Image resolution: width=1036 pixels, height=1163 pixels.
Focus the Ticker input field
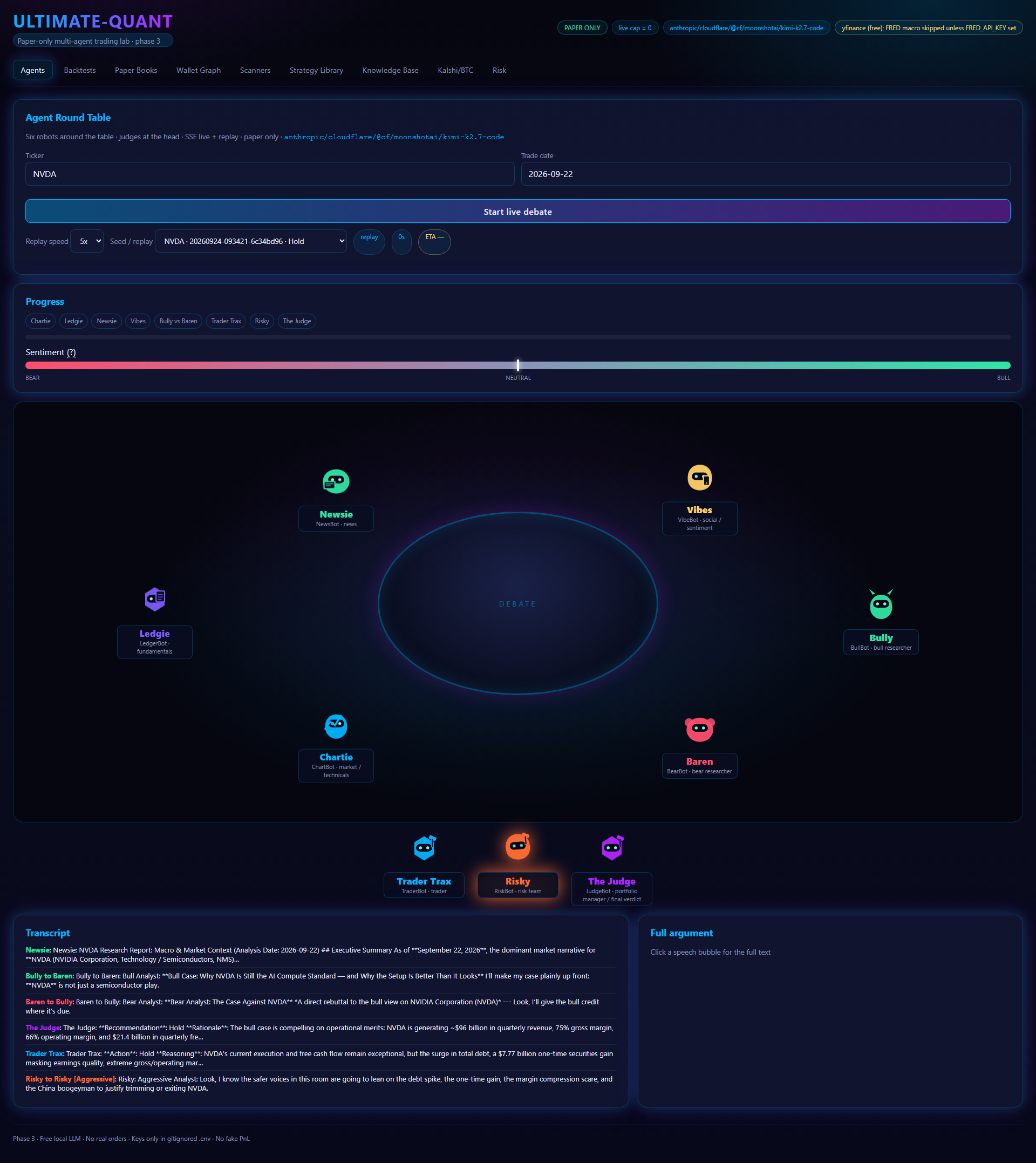pyautogui.click(x=270, y=174)
